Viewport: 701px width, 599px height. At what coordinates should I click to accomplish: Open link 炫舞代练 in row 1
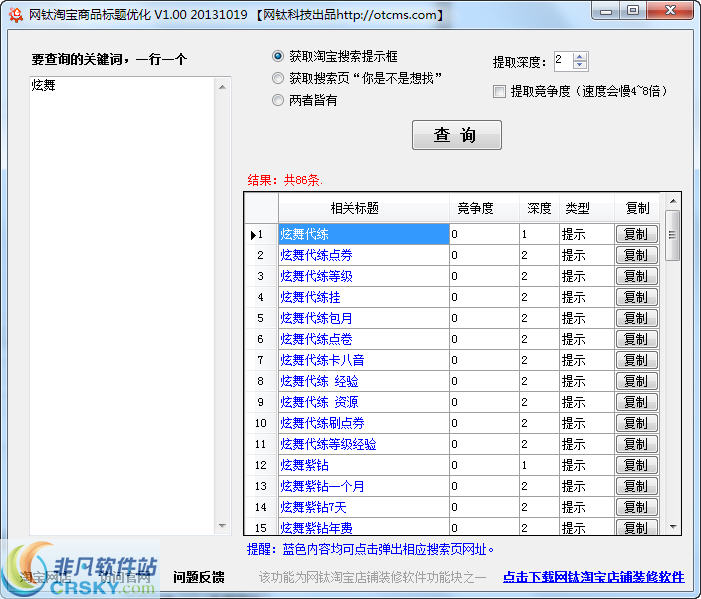[x=304, y=234]
